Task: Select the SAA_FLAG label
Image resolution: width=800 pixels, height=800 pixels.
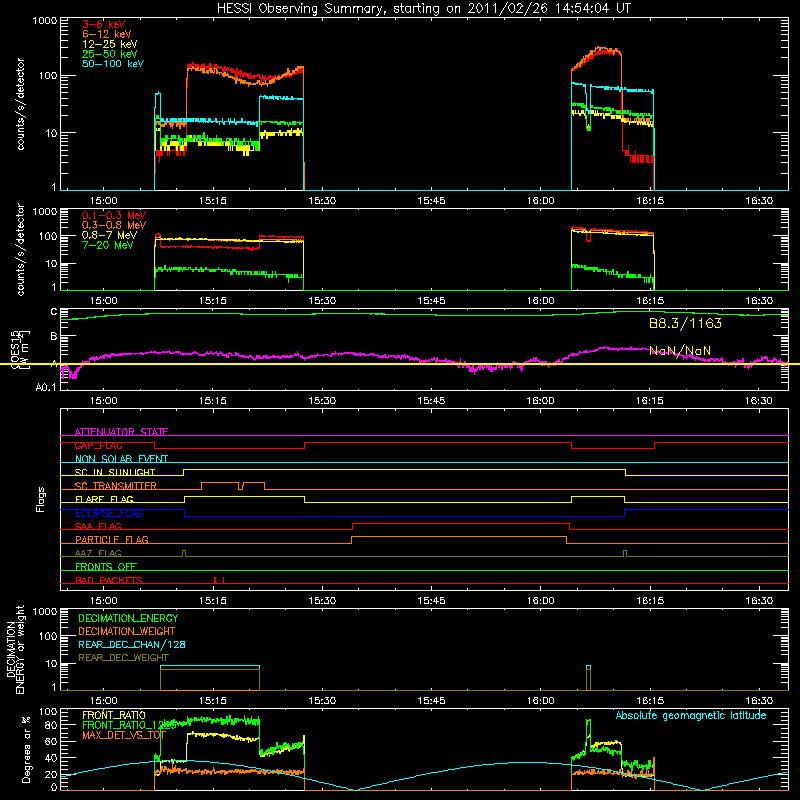Action: tap(98, 526)
